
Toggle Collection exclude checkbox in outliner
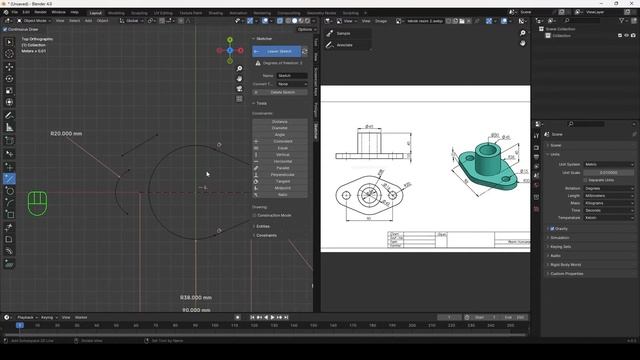click(620, 36)
